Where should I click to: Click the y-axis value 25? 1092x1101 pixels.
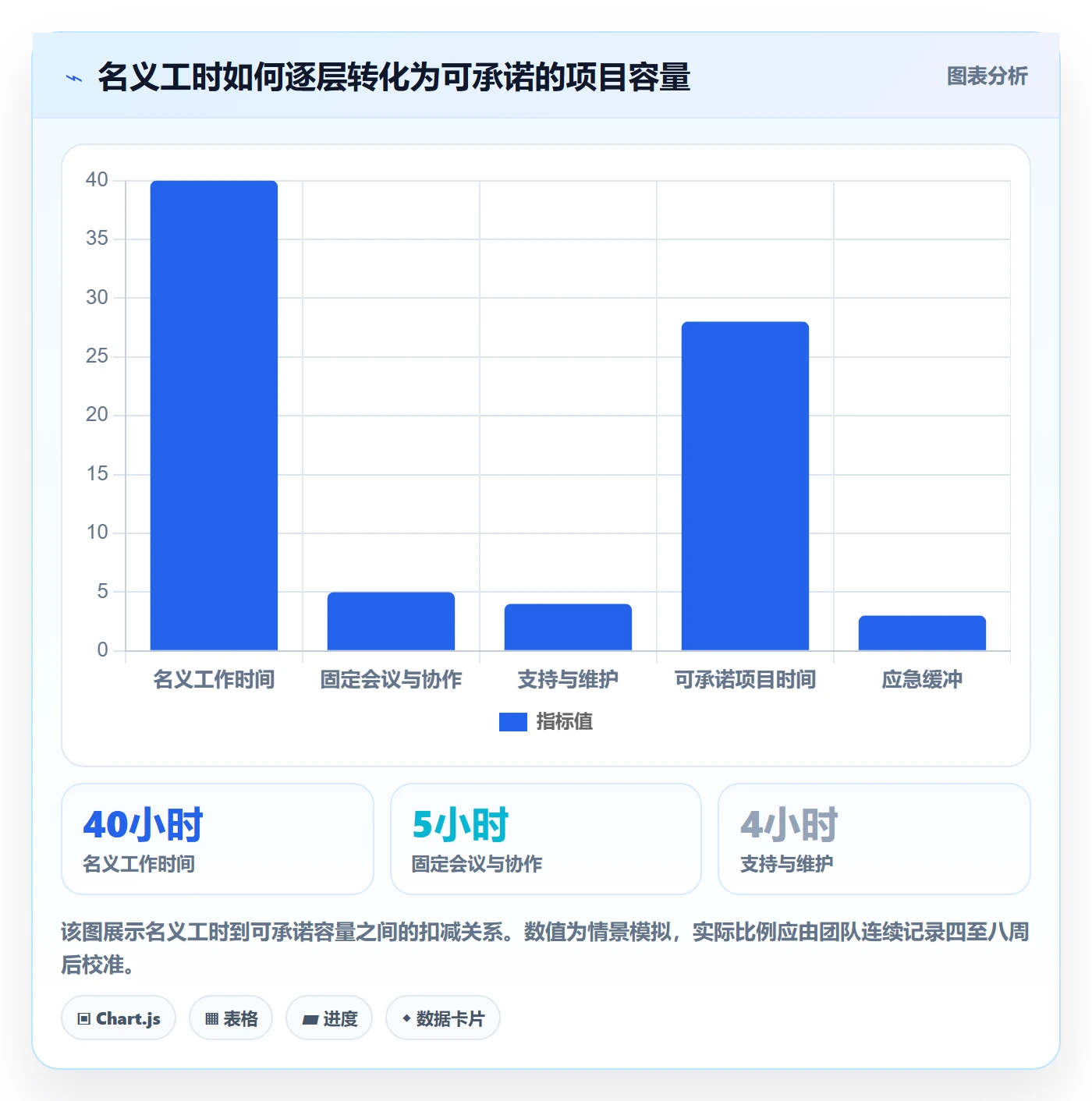click(x=97, y=356)
